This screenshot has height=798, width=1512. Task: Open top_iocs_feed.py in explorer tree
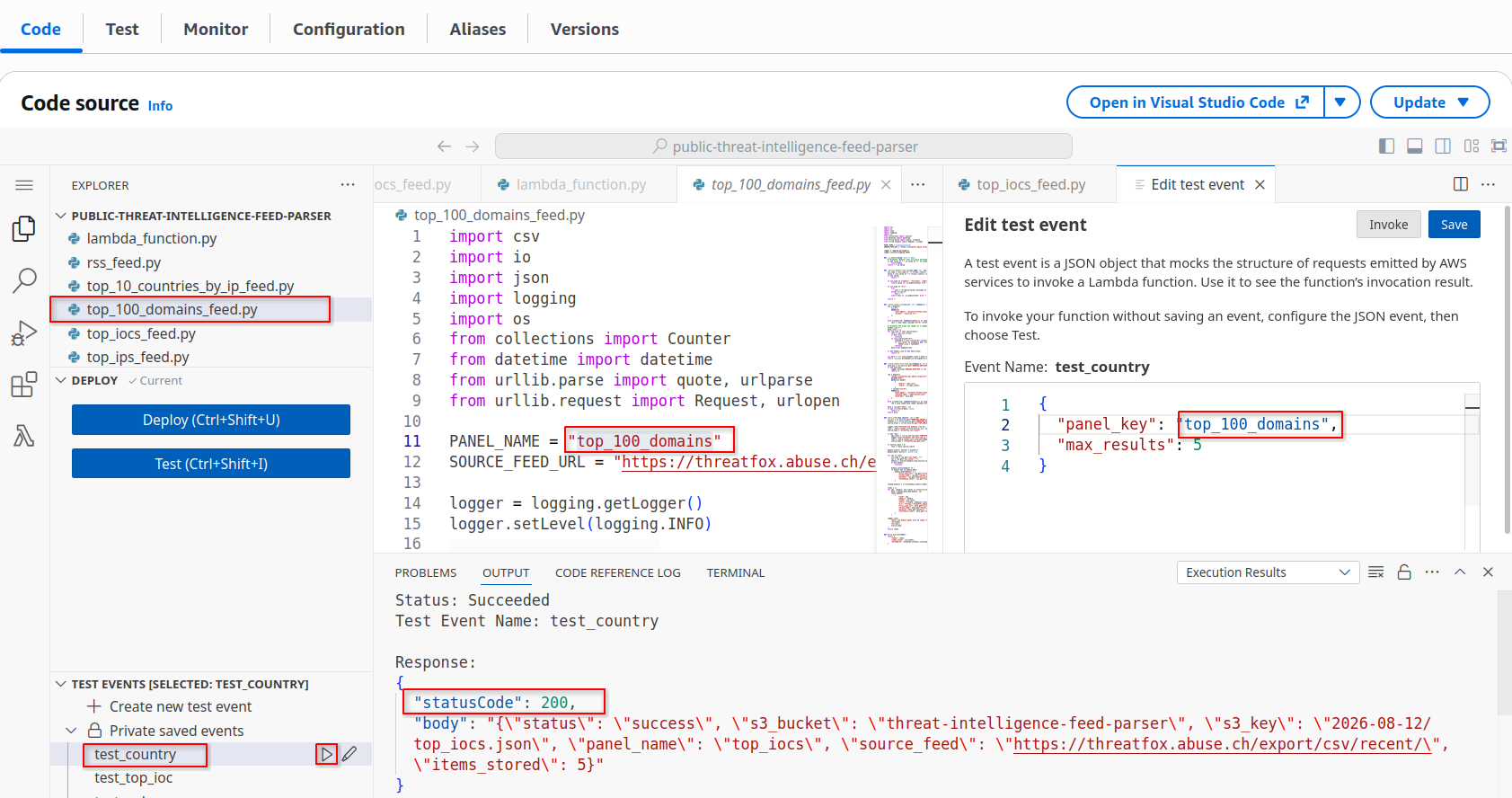[x=141, y=333]
